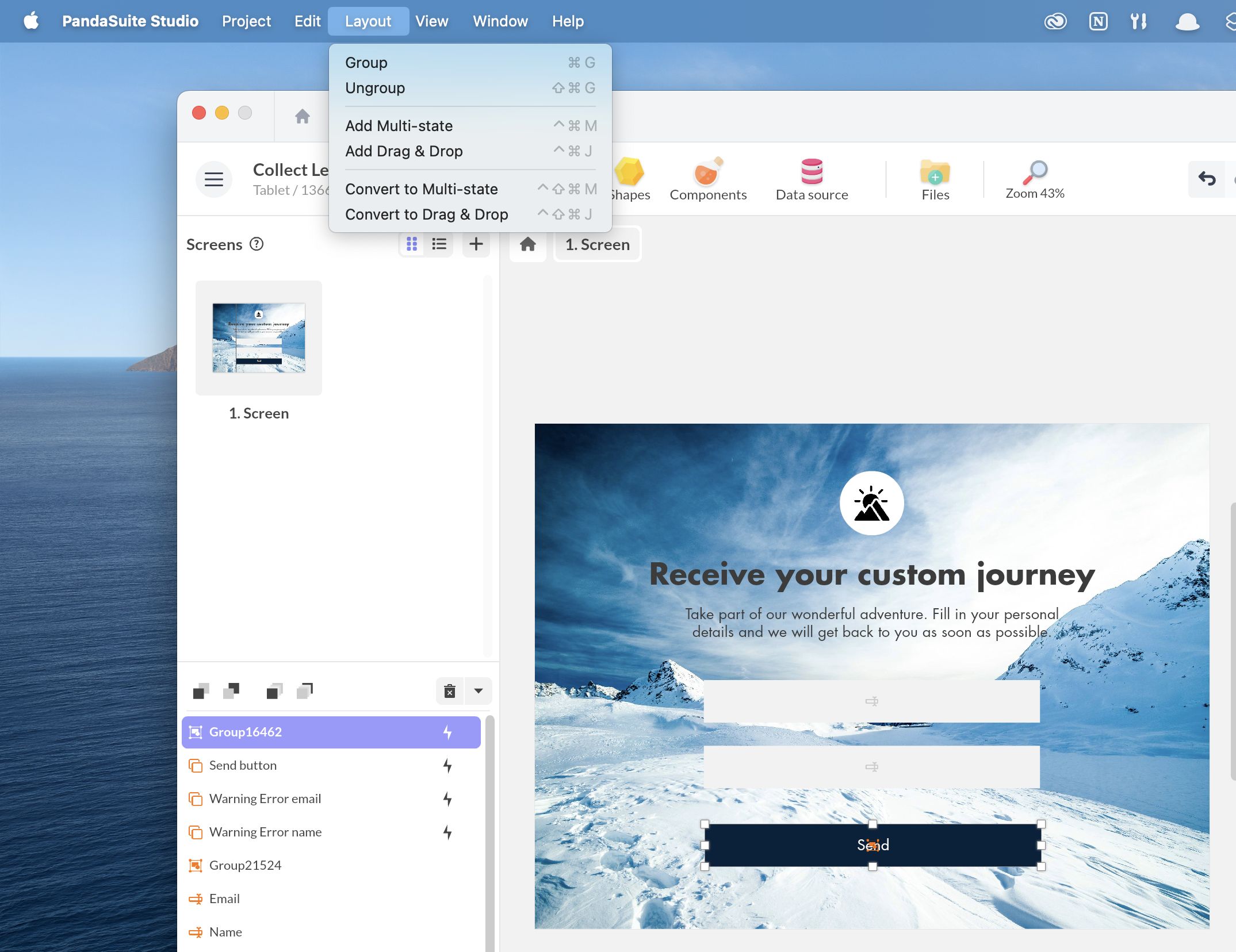Switch screens to list view

439,244
